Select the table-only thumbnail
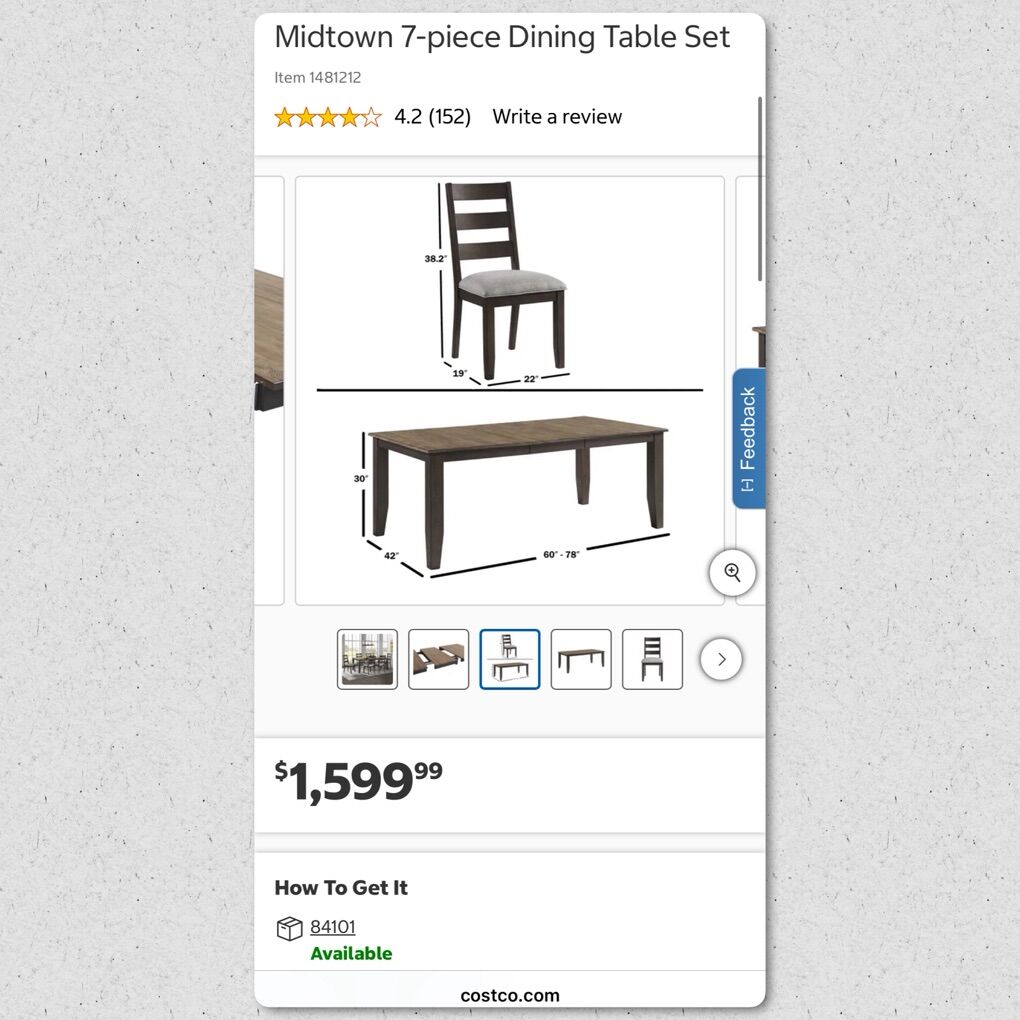Screen dimensions: 1020x1020 pos(580,659)
